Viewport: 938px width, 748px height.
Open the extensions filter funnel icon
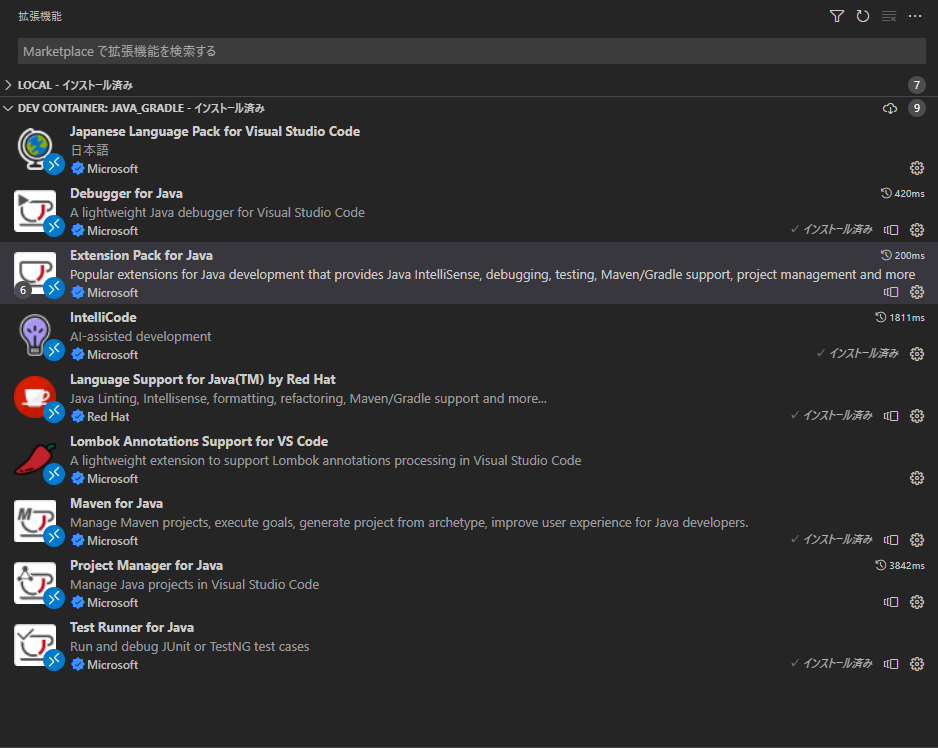click(x=837, y=16)
